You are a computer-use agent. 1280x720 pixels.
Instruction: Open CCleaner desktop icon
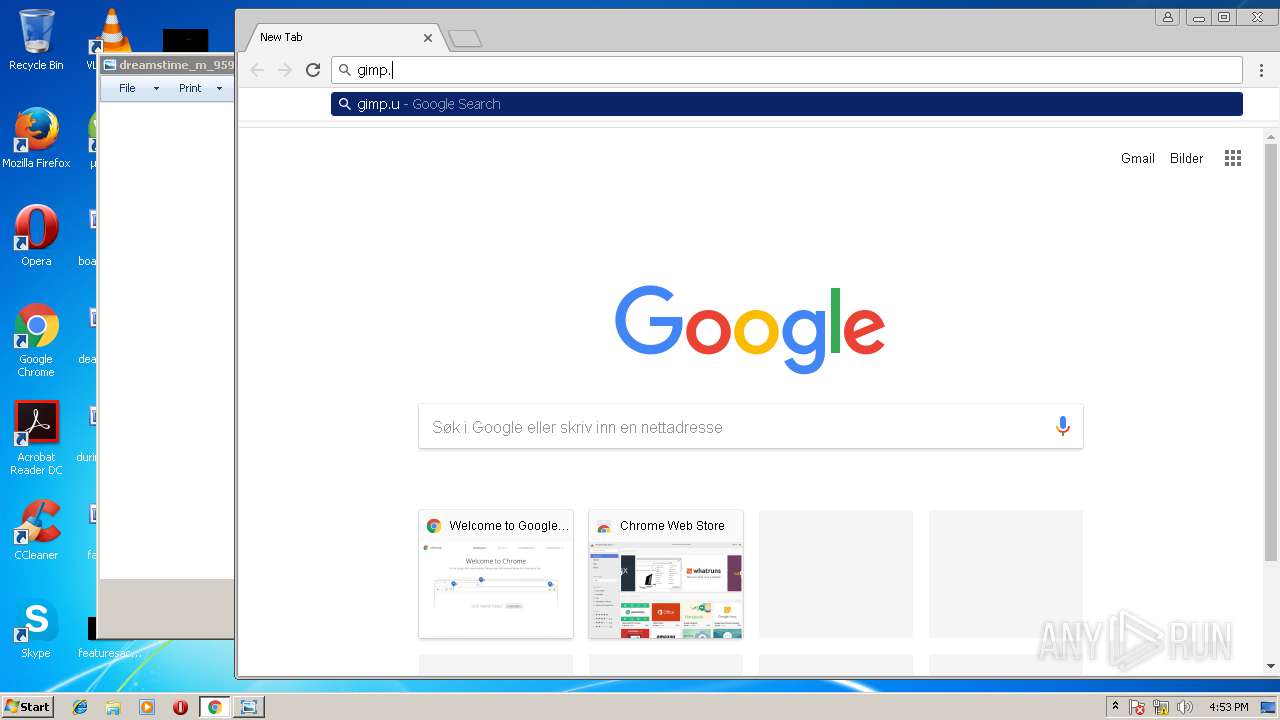36,530
